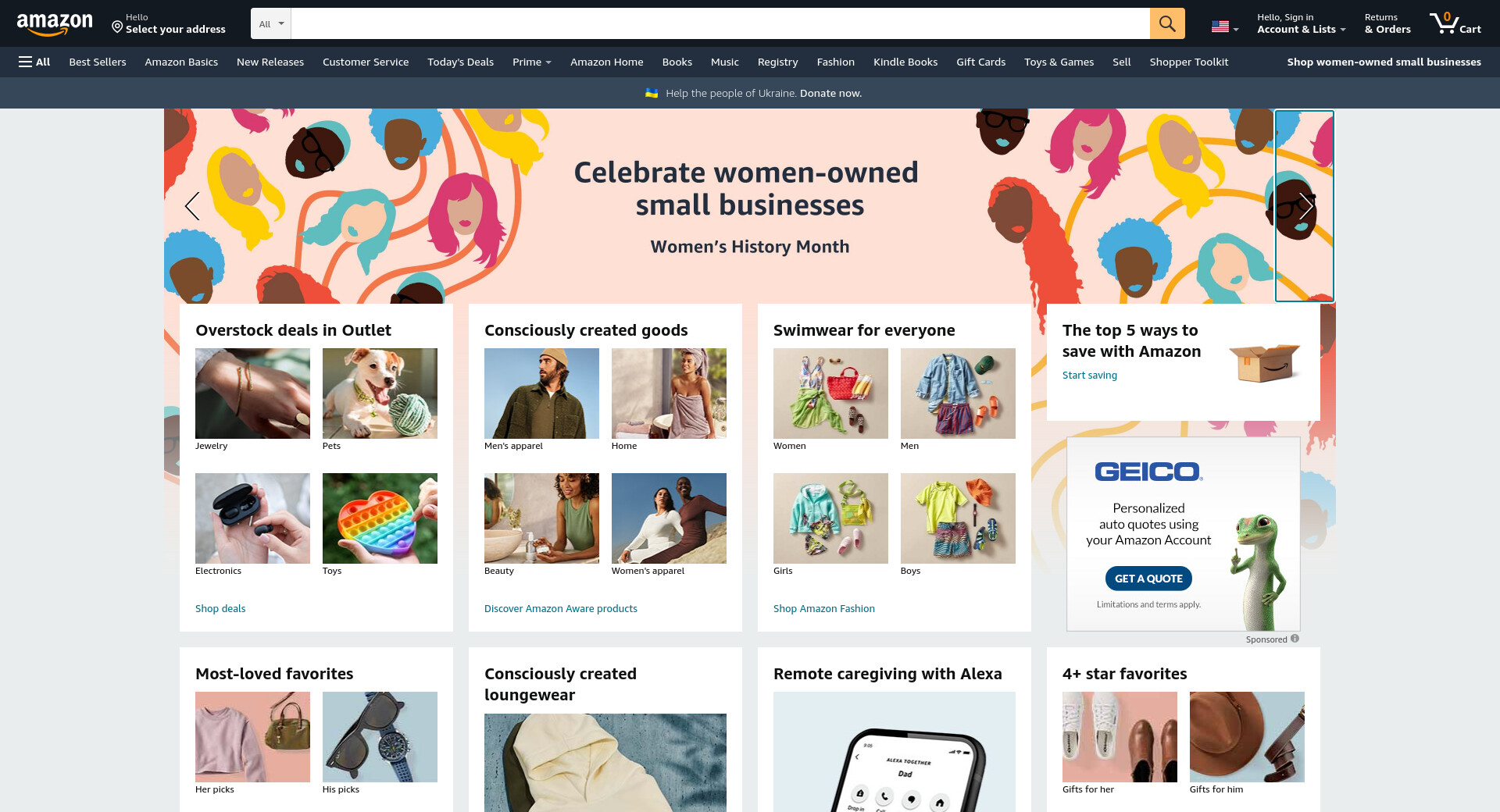Image resolution: width=1500 pixels, height=812 pixels.
Task: Click the Sponsored ad info icon
Action: 1295,639
